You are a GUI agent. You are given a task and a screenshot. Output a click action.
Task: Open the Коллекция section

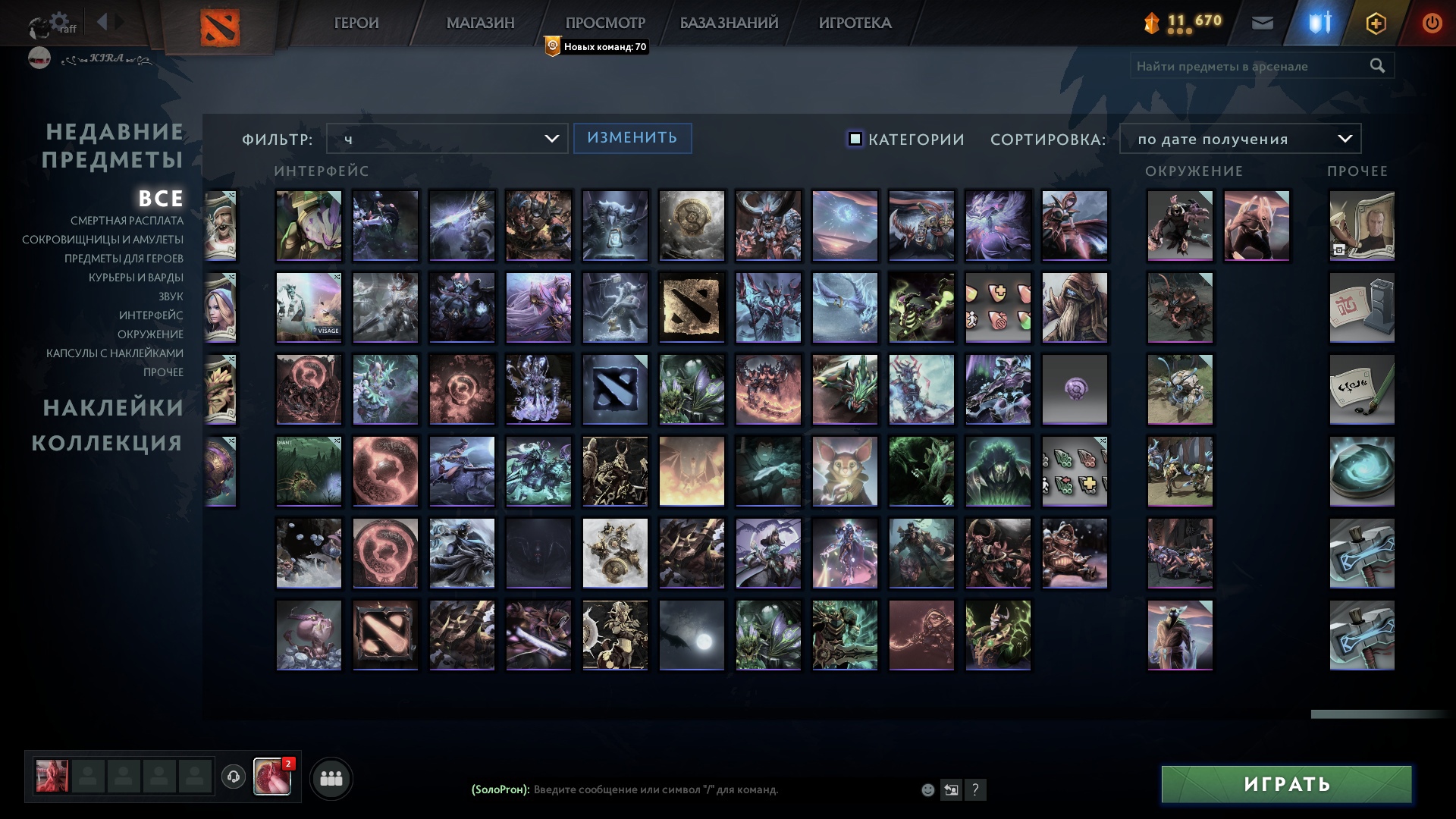(107, 443)
